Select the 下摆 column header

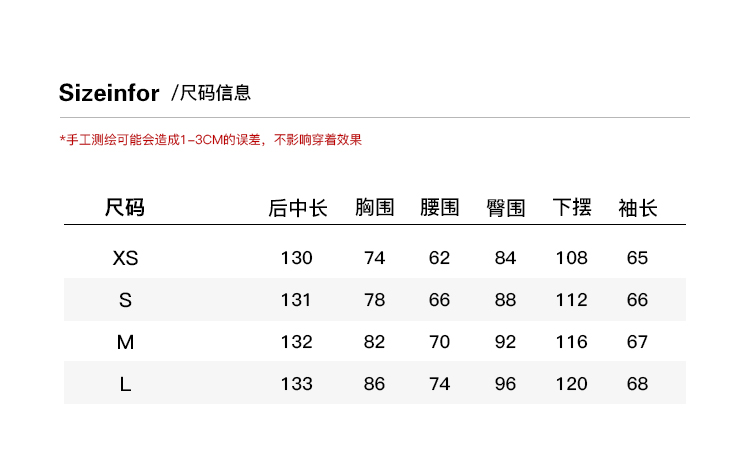[572, 208]
